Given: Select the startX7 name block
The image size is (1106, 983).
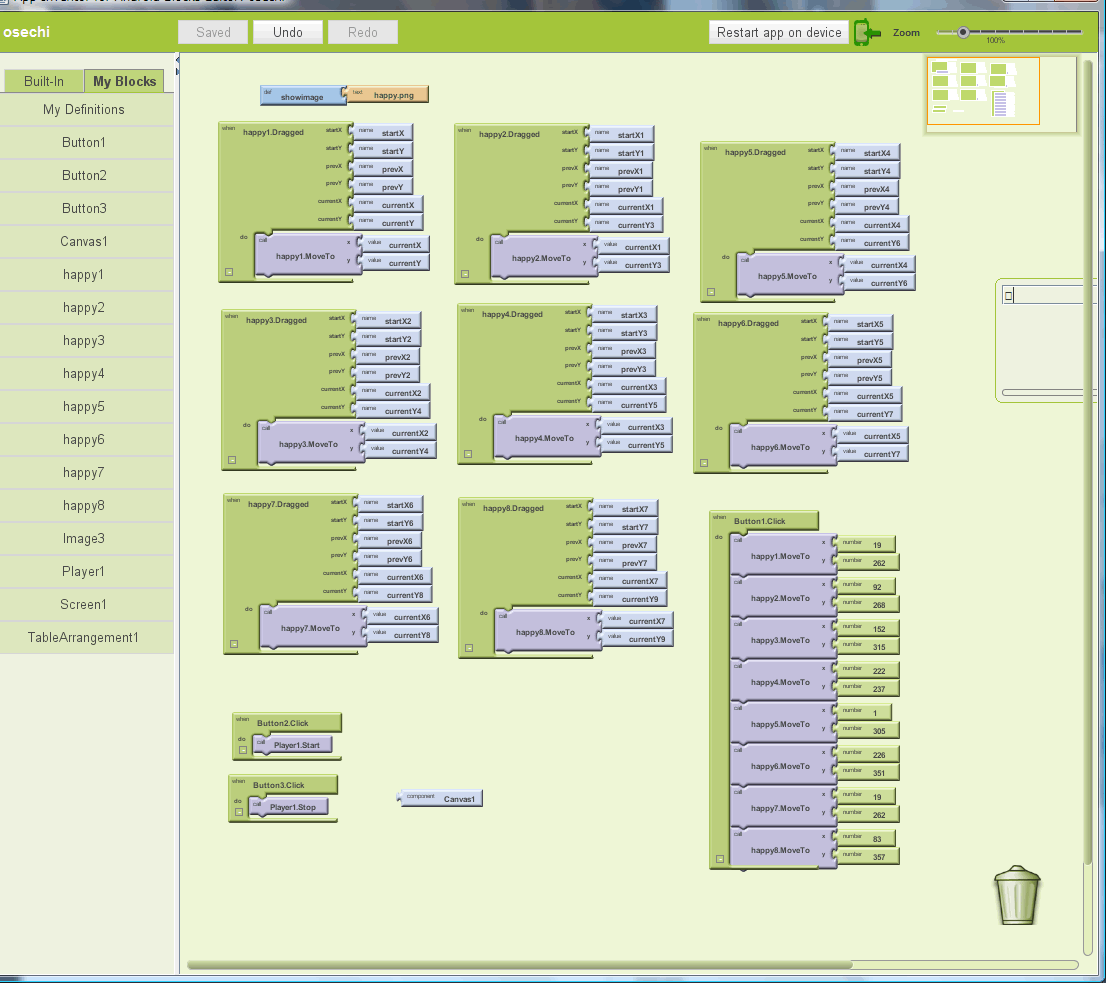Looking at the screenshot, I should (x=624, y=508).
